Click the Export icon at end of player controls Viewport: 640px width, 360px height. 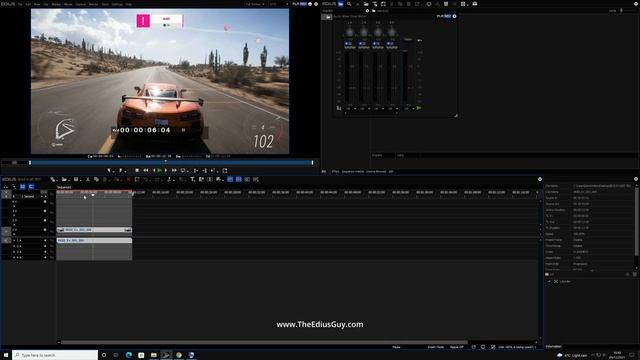tap(225, 170)
